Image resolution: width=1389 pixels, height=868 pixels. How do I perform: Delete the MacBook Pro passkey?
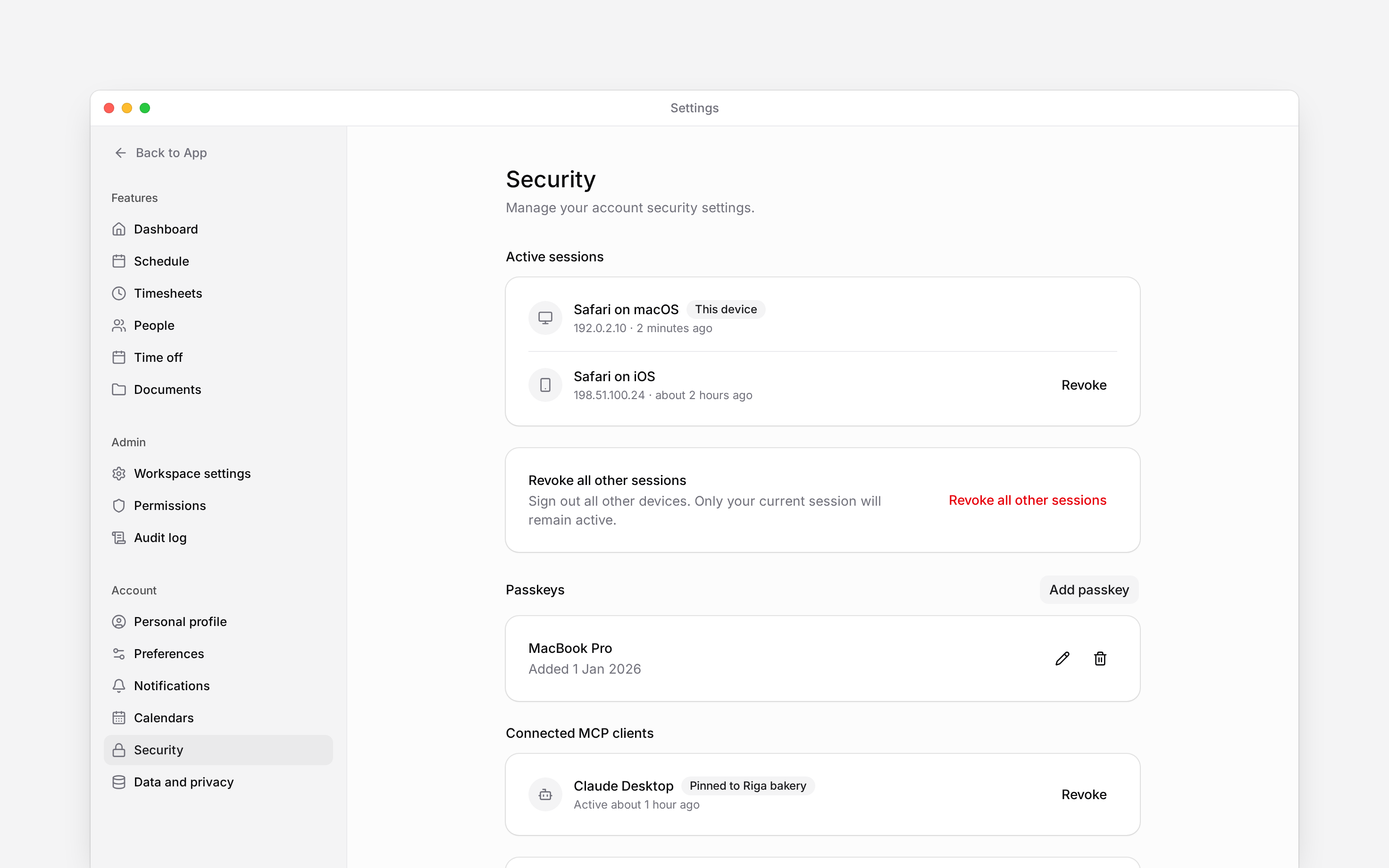point(1100,659)
